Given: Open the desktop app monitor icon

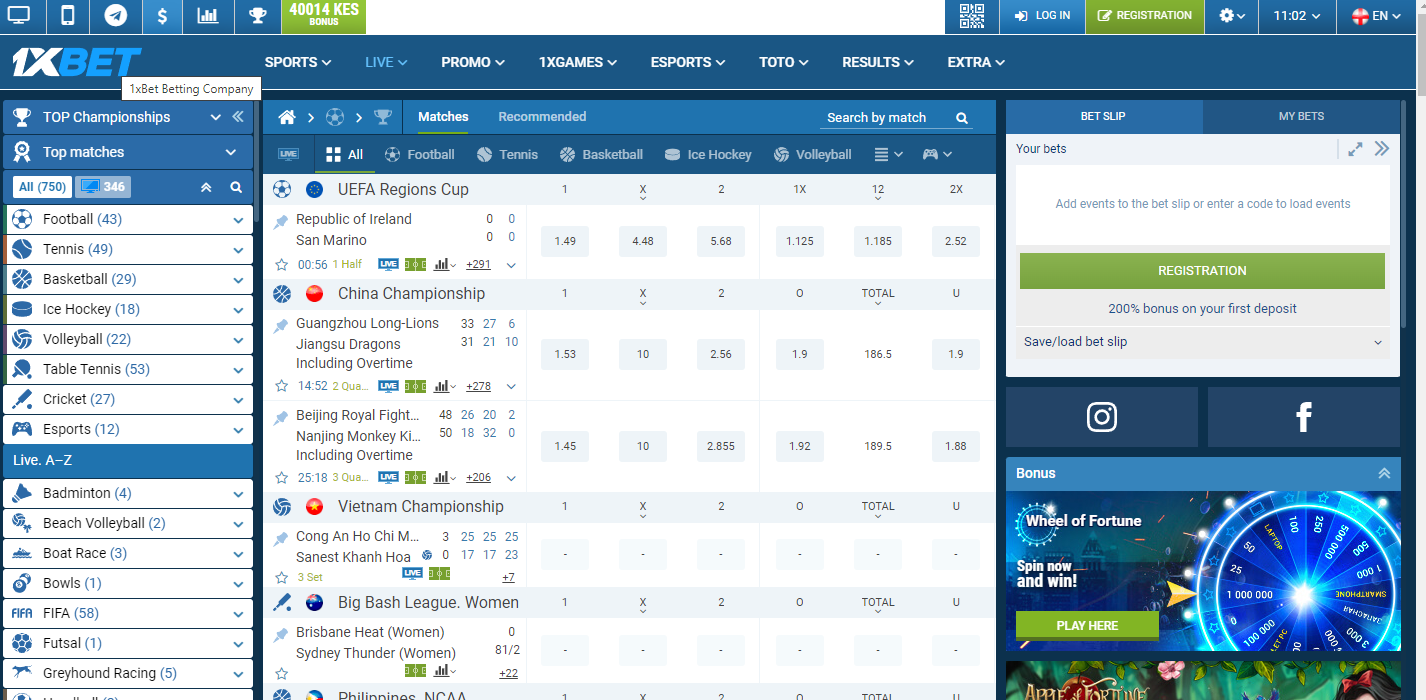Looking at the screenshot, I should point(19,15).
